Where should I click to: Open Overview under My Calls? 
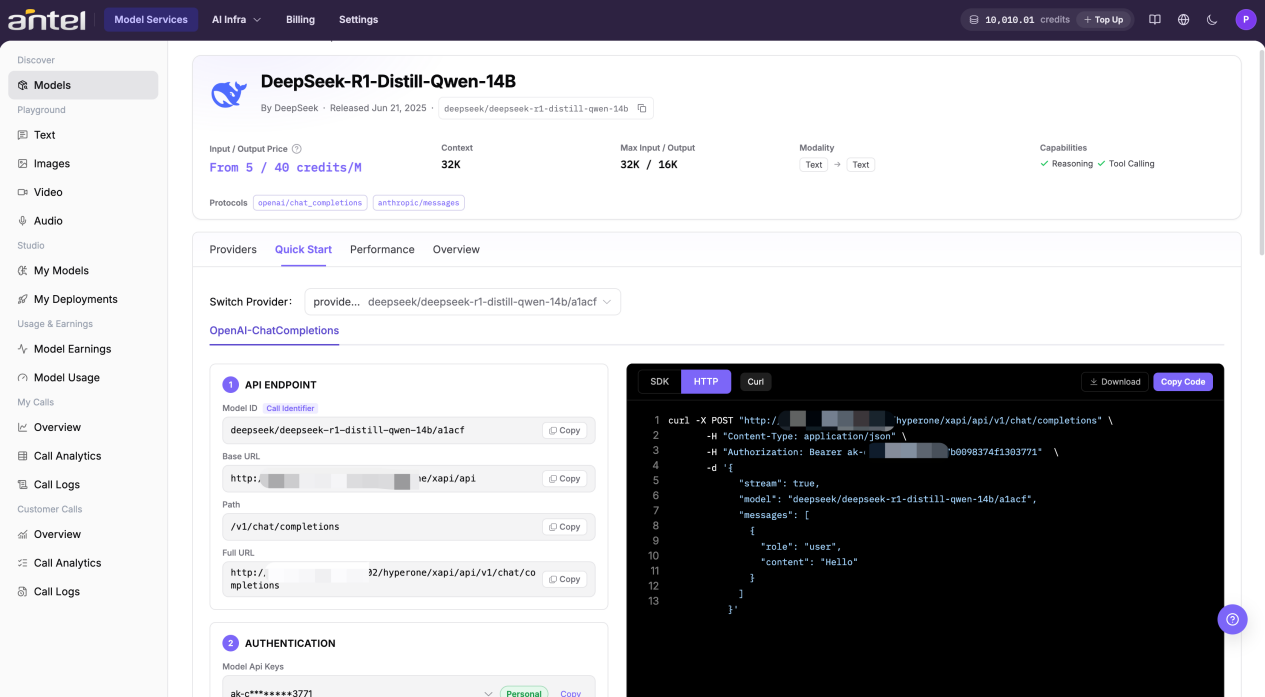coord(83,427)
